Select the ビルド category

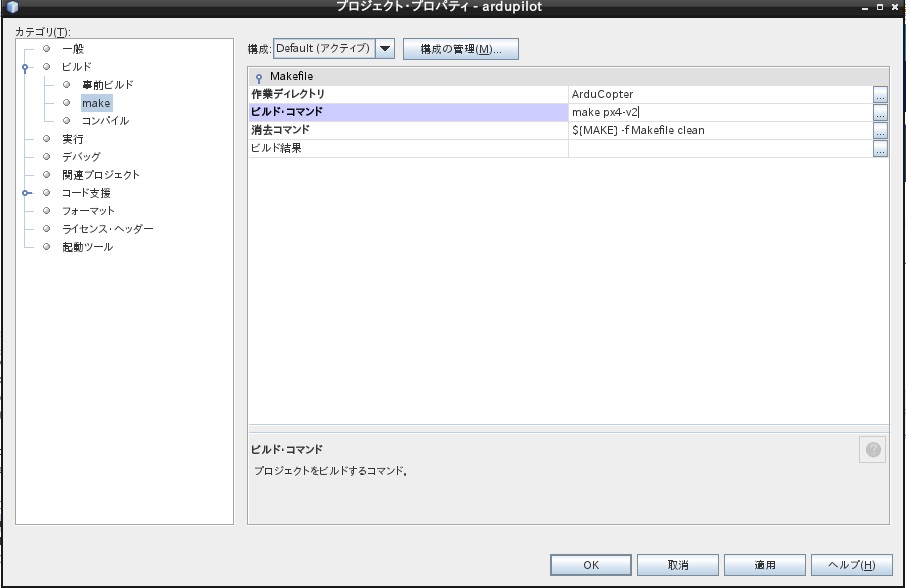(76, 67)
